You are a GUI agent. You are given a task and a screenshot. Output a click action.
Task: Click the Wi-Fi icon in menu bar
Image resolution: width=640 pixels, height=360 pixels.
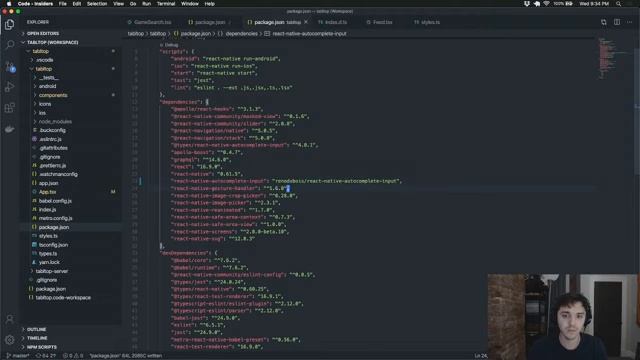click(x=546, y=4)
